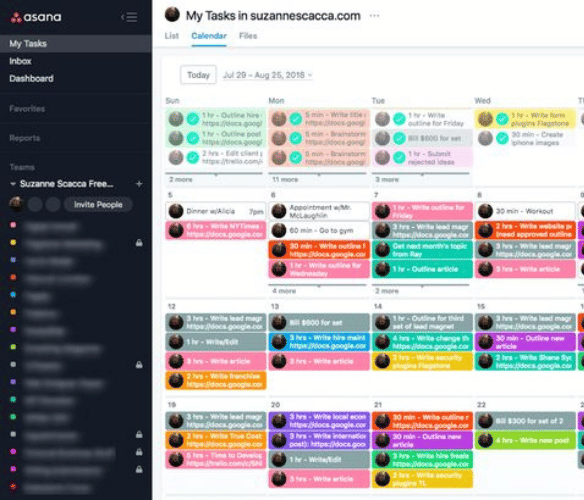Viewport: 584px width, 500px height.
Task: Open the three-dot menu beside page title
Action: [x=374, y=16]
